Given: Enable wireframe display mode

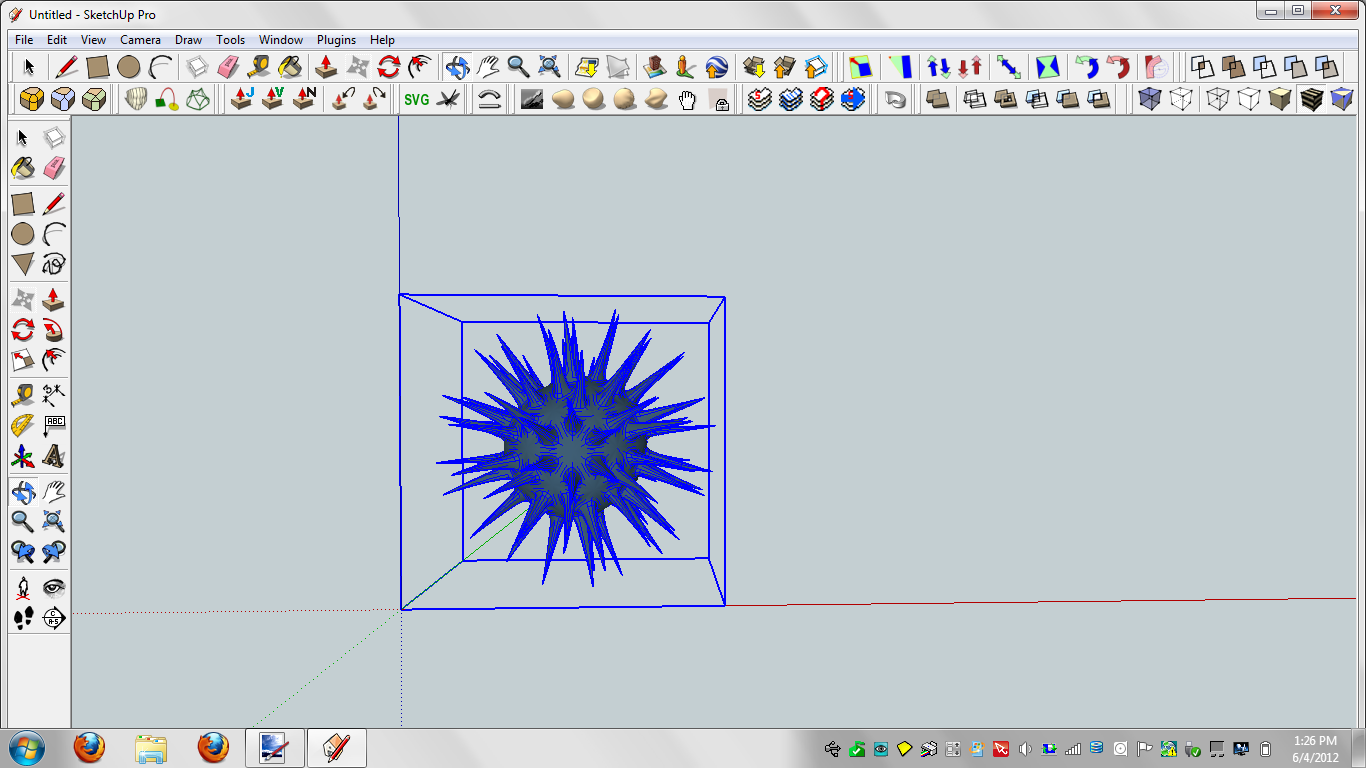Looking at the screenshot, I should [x=1217, y=99].
